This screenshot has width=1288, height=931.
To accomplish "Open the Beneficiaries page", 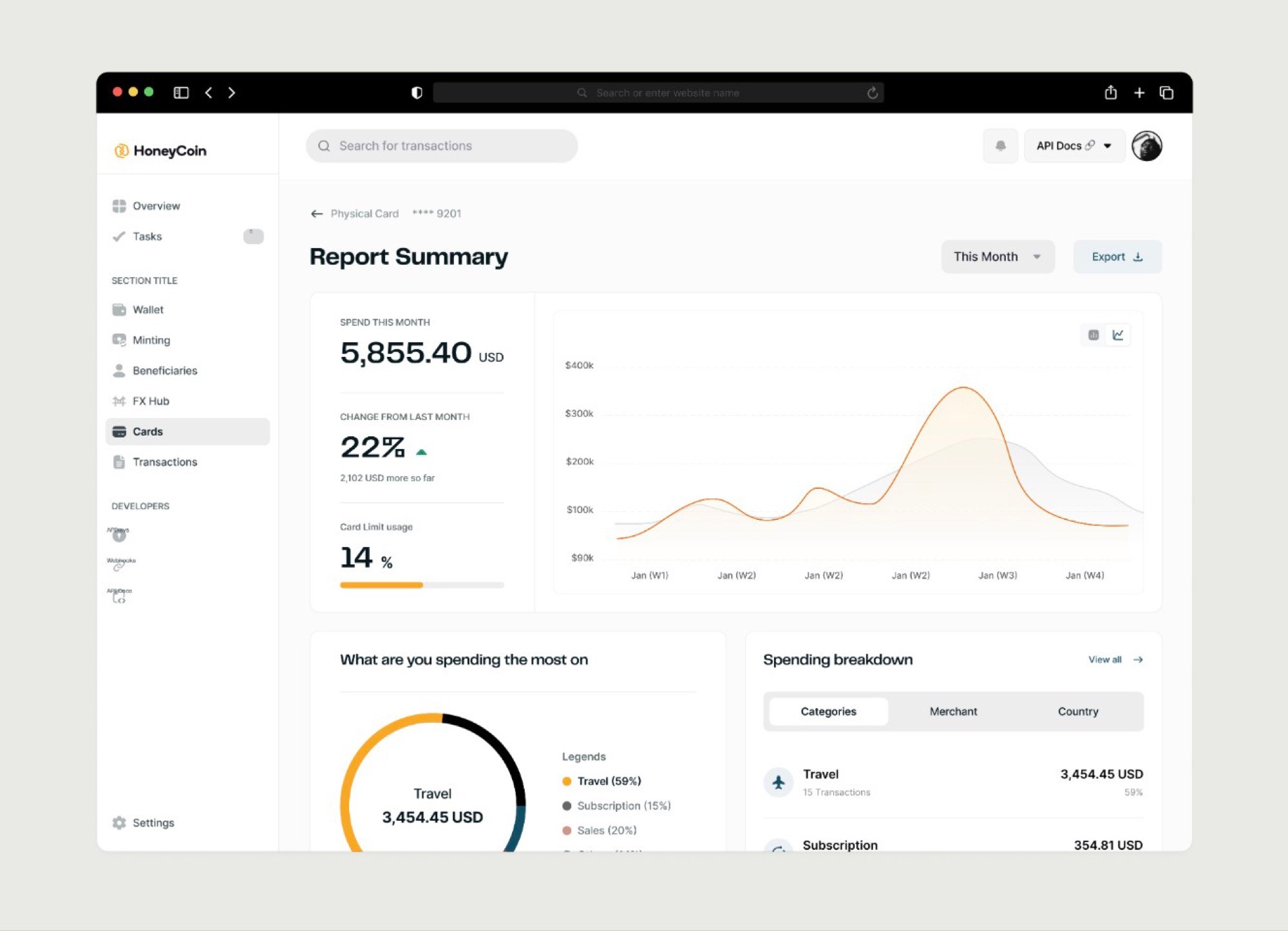I will click(x=155, y=370).
